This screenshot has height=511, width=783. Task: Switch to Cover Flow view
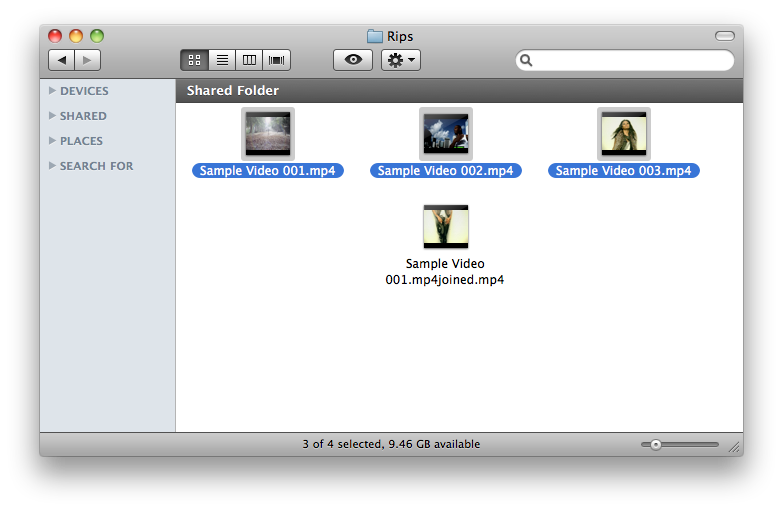click(277, 60)
